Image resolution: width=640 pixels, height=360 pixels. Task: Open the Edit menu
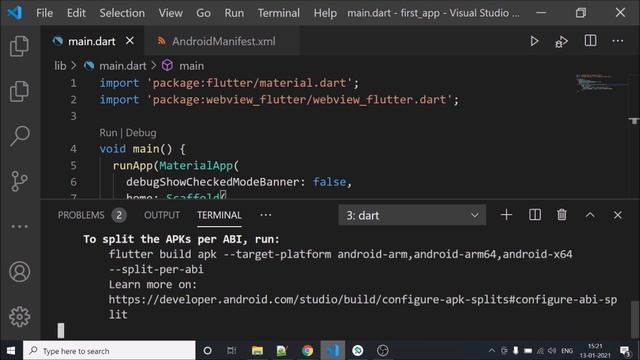point(76,13)
